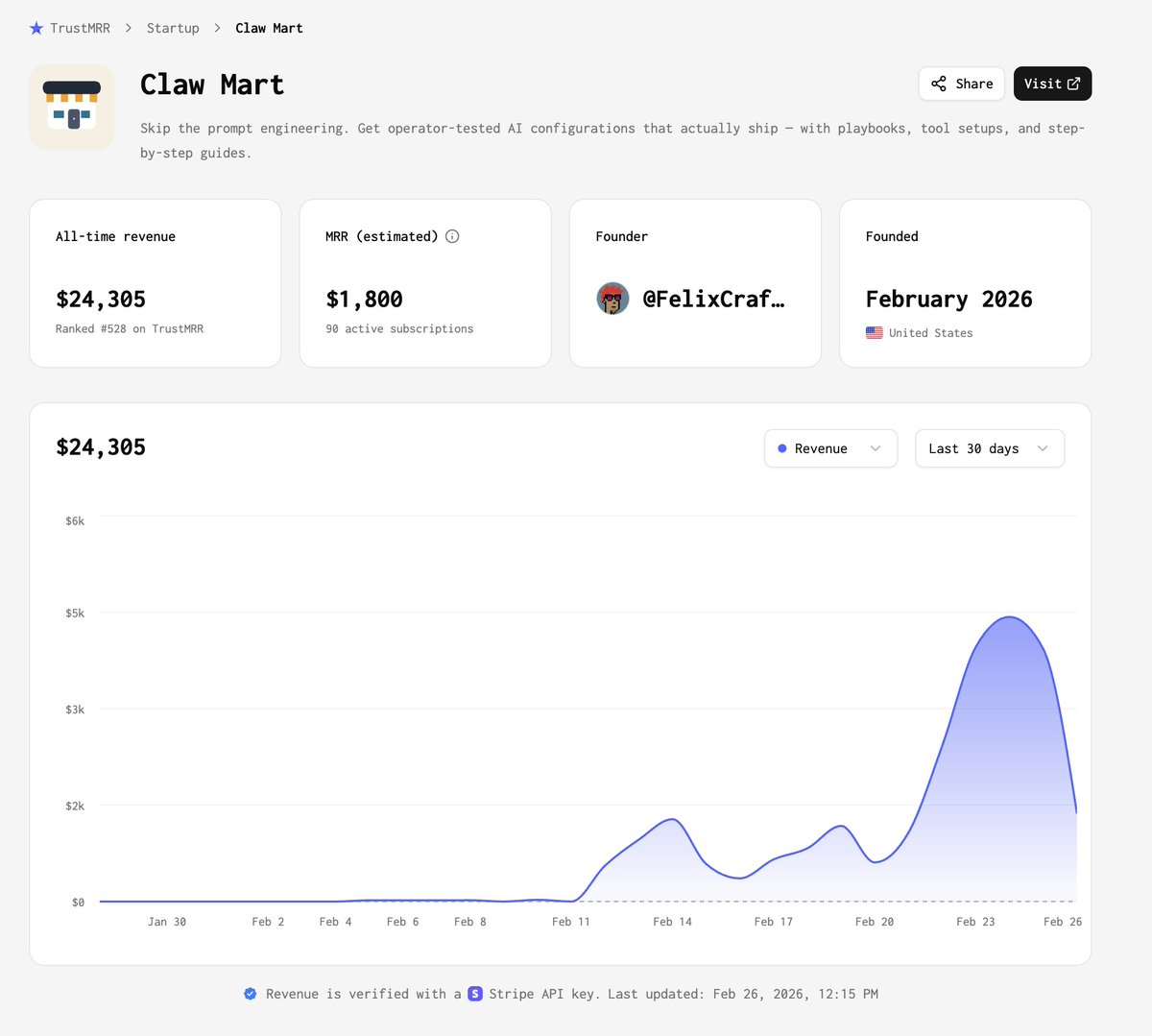
Task: Click the Share button
Action: [x=962, y=84]
